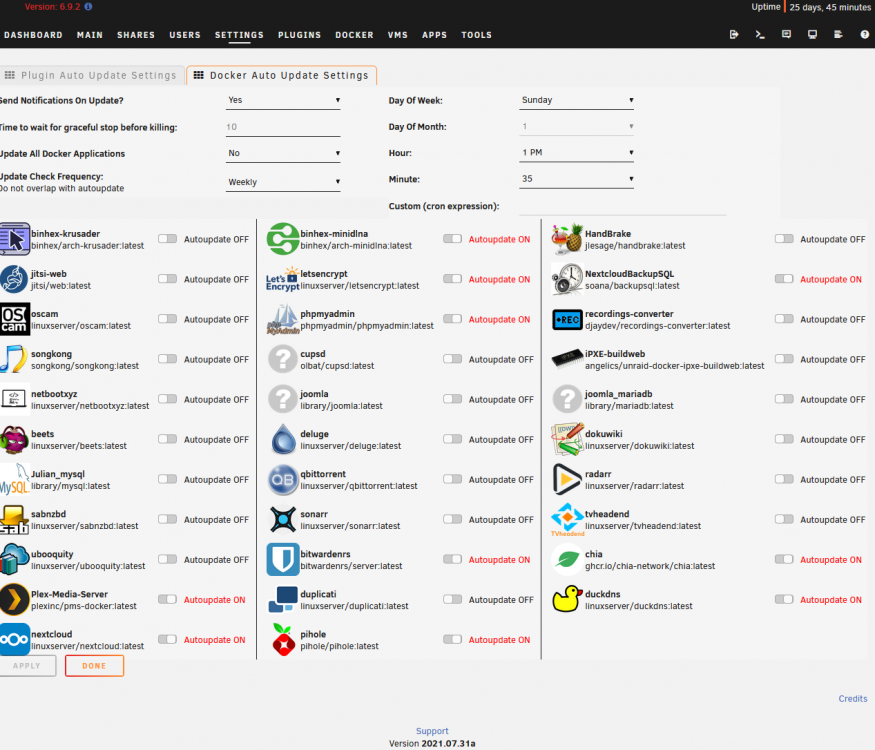
Task: Toggle autoupdate for binhex-krusader
Action: tap(167, 239)
